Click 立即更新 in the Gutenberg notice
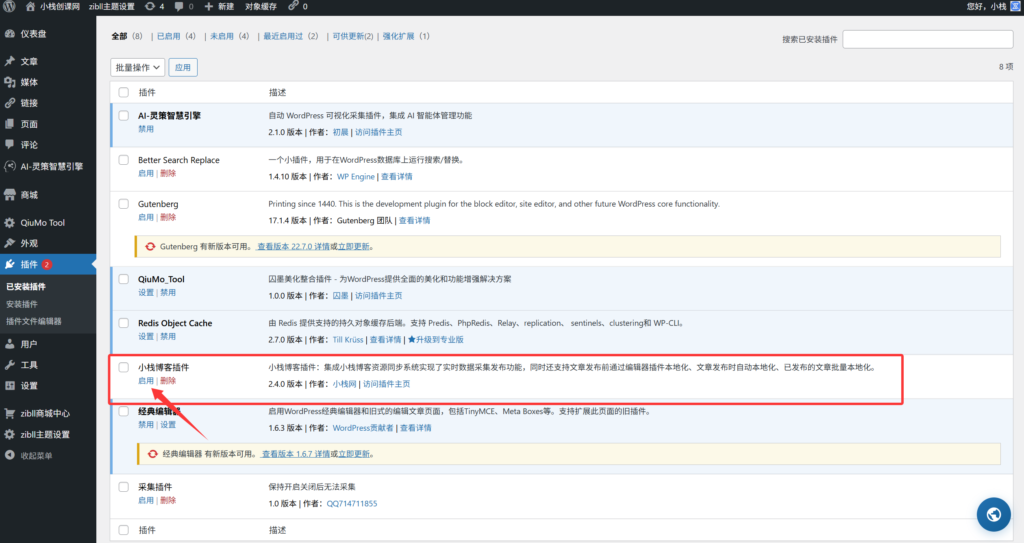The height and width of the screenshot is (543, 1024). (x=354, y=247)
